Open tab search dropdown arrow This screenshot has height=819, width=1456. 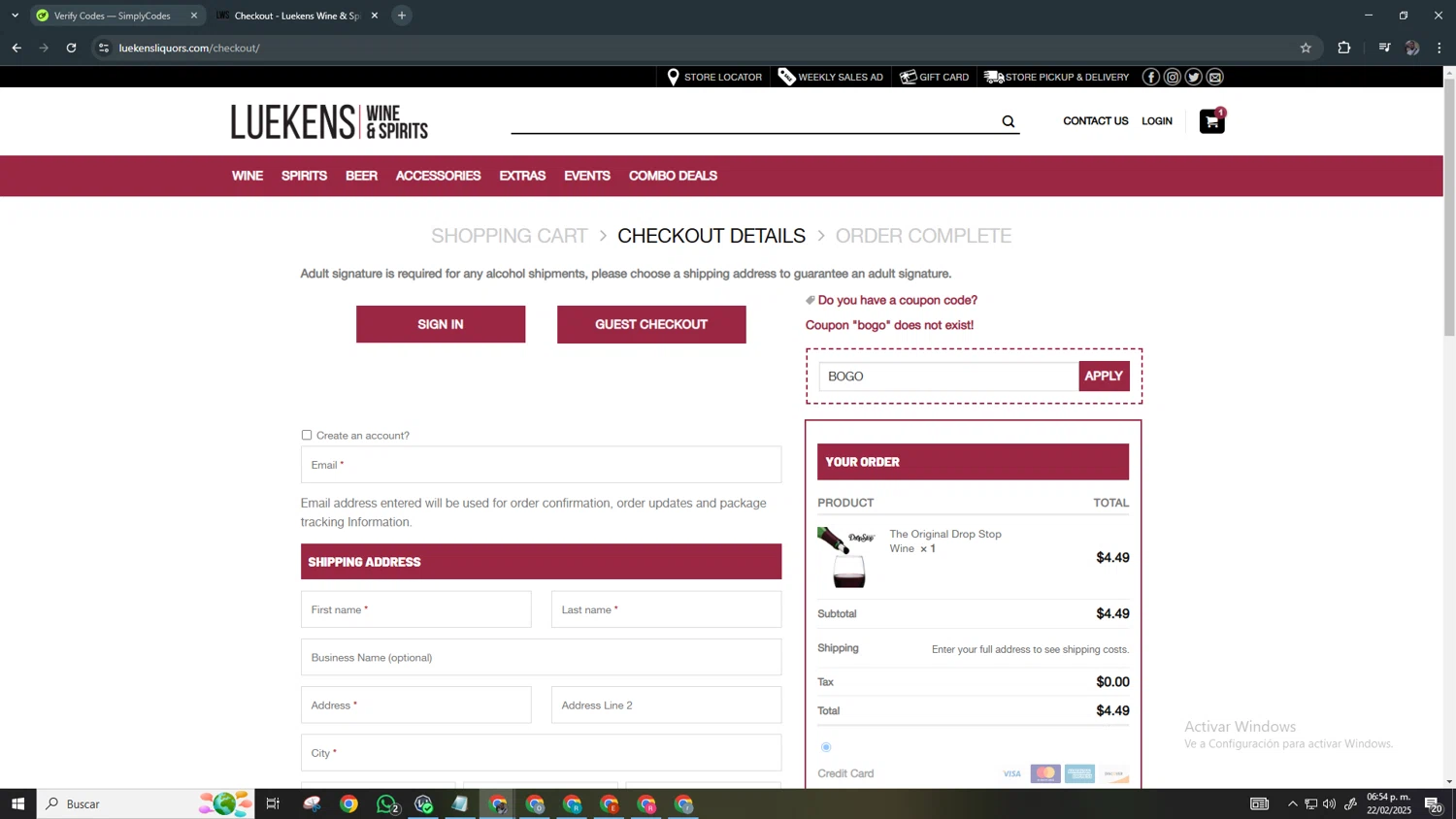coord(15,16)
